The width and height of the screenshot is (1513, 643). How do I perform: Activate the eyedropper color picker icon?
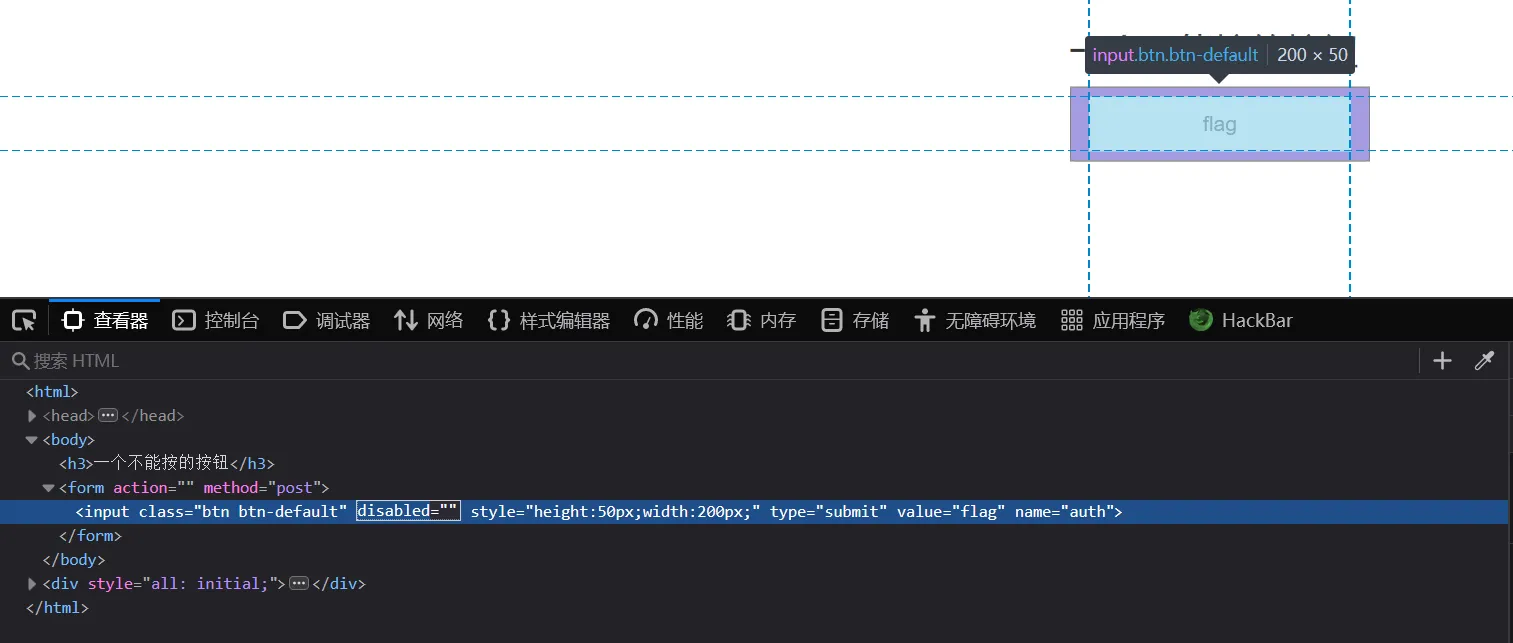tap(1484, 361)
